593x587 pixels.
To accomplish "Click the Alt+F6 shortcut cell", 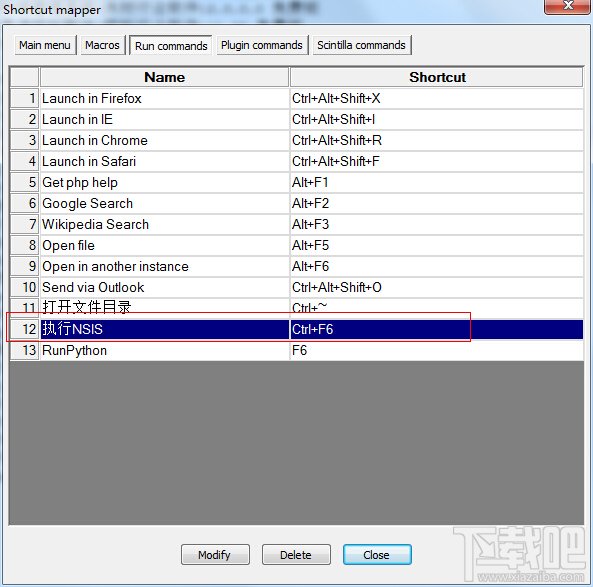I will tap(437, 267).
